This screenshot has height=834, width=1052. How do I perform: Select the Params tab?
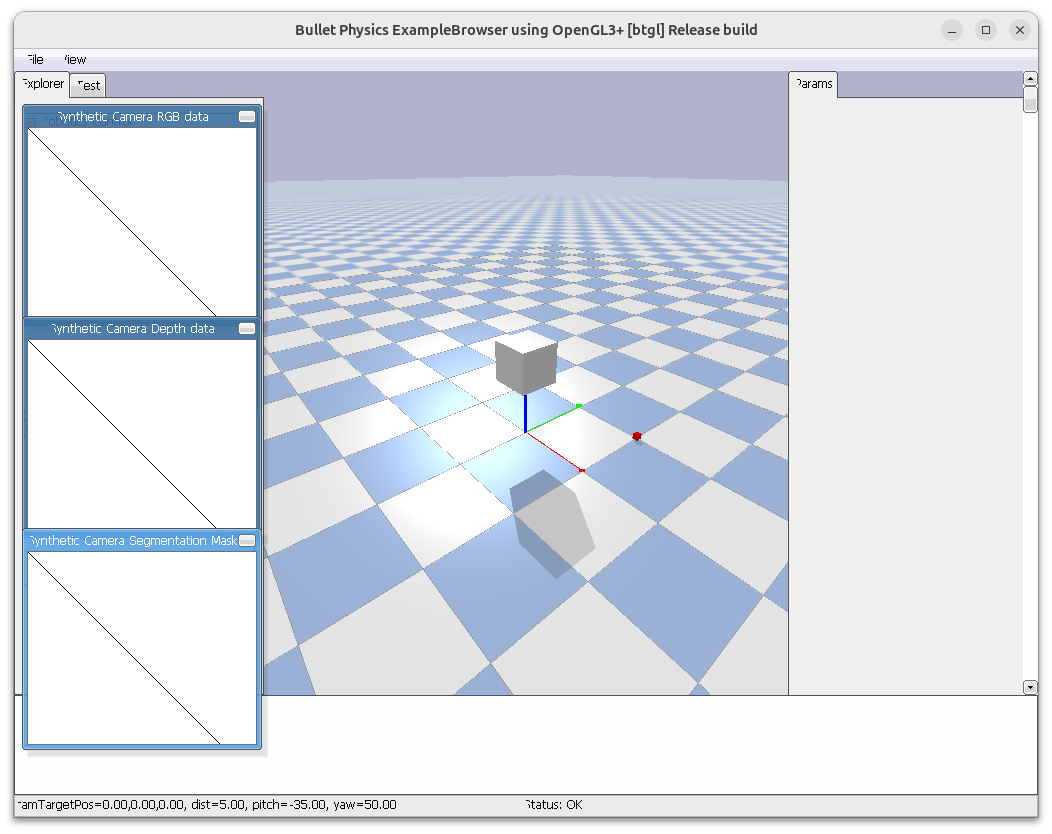pyautogui.click(x=814, y=84)
